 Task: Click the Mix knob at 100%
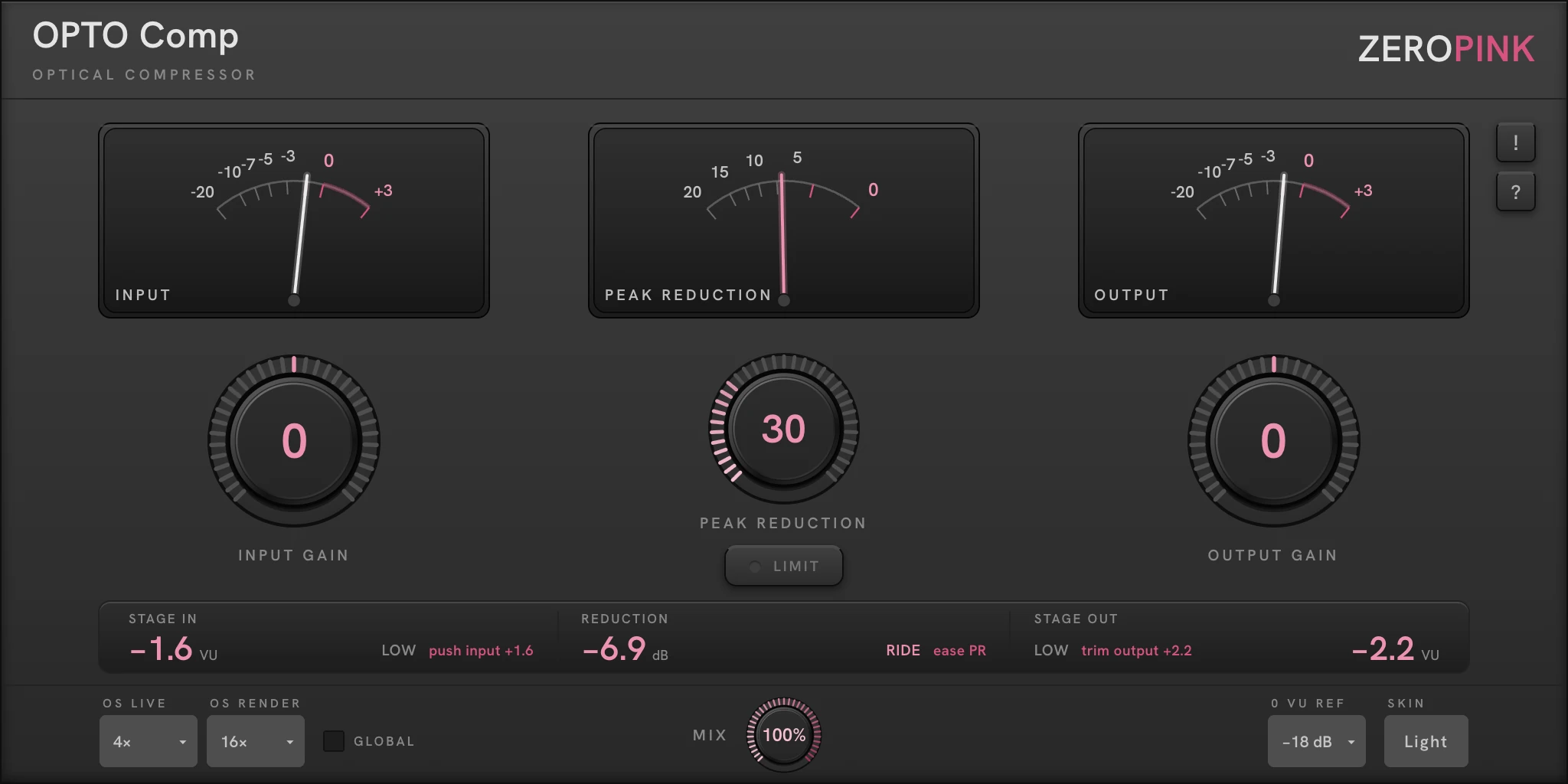[784, 735]
